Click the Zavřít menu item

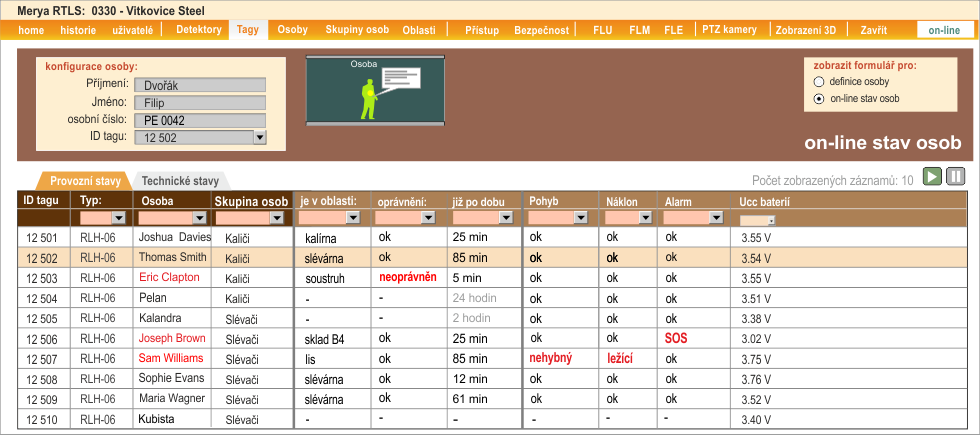[874, 30]
